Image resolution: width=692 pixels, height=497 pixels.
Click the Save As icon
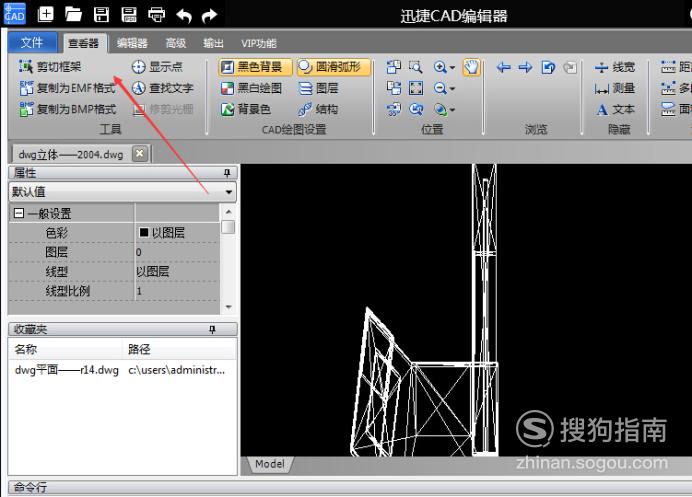(128, 14)
